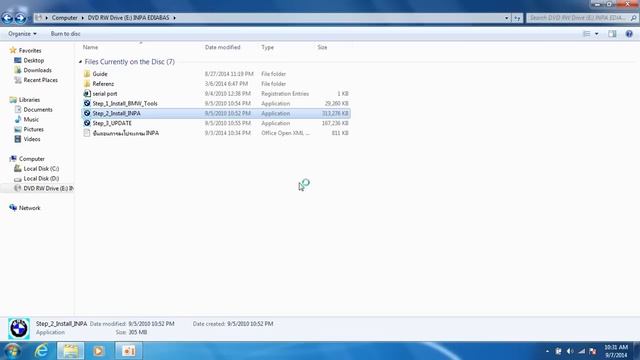
Task: Sort by Date modified column
Action: (222, 47)
